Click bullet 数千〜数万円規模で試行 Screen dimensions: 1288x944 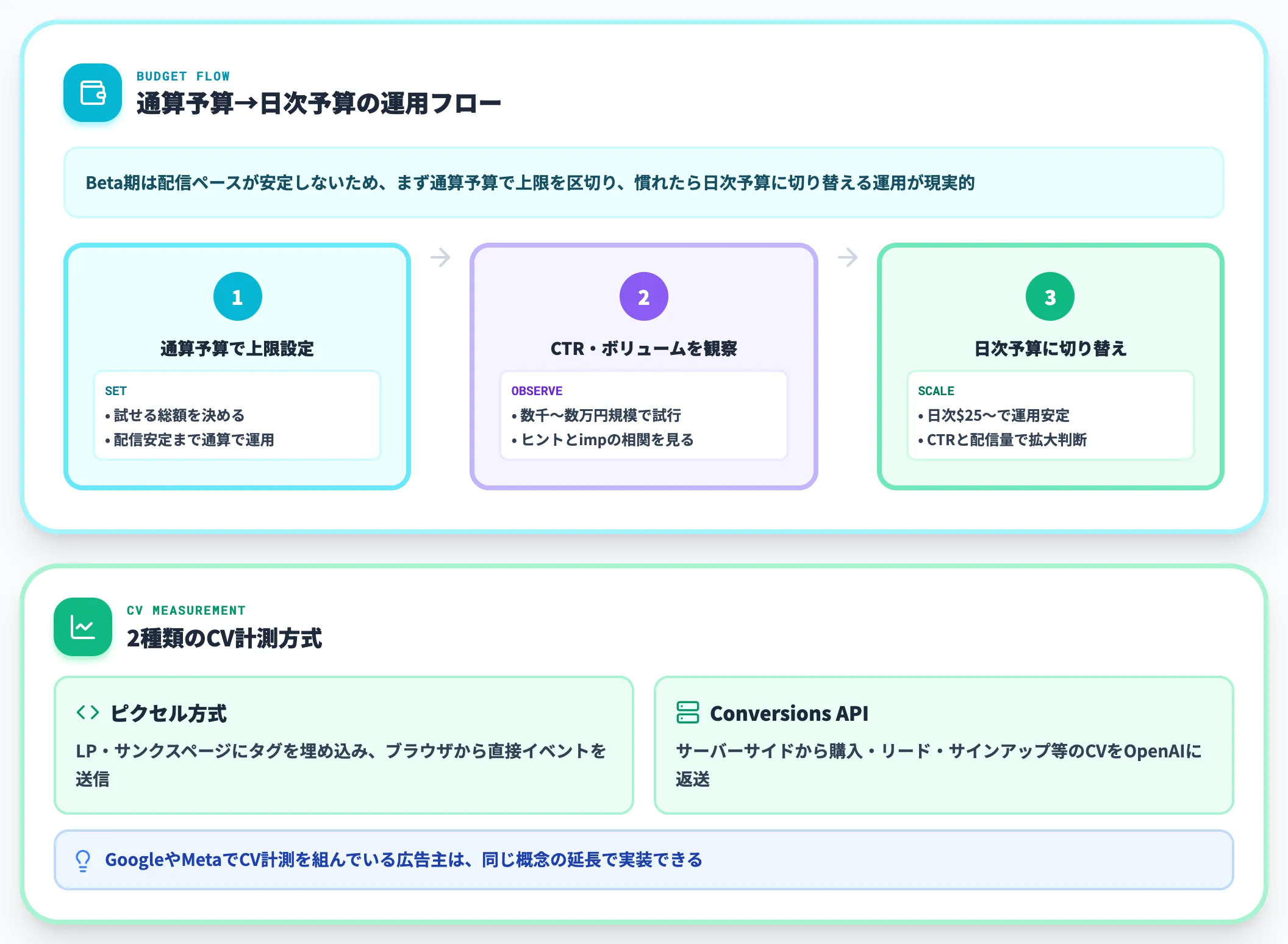(x=596, y=415)
